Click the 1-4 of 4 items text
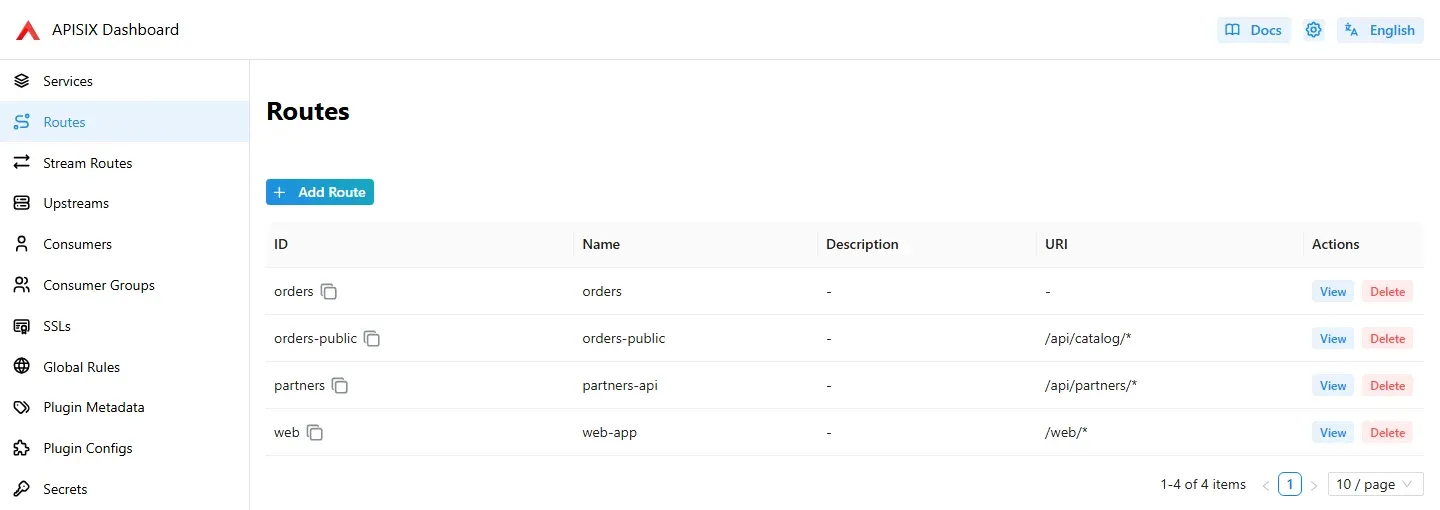Screen dimensions: 1440x510 pyautogui.click(x=1203, y=484)
